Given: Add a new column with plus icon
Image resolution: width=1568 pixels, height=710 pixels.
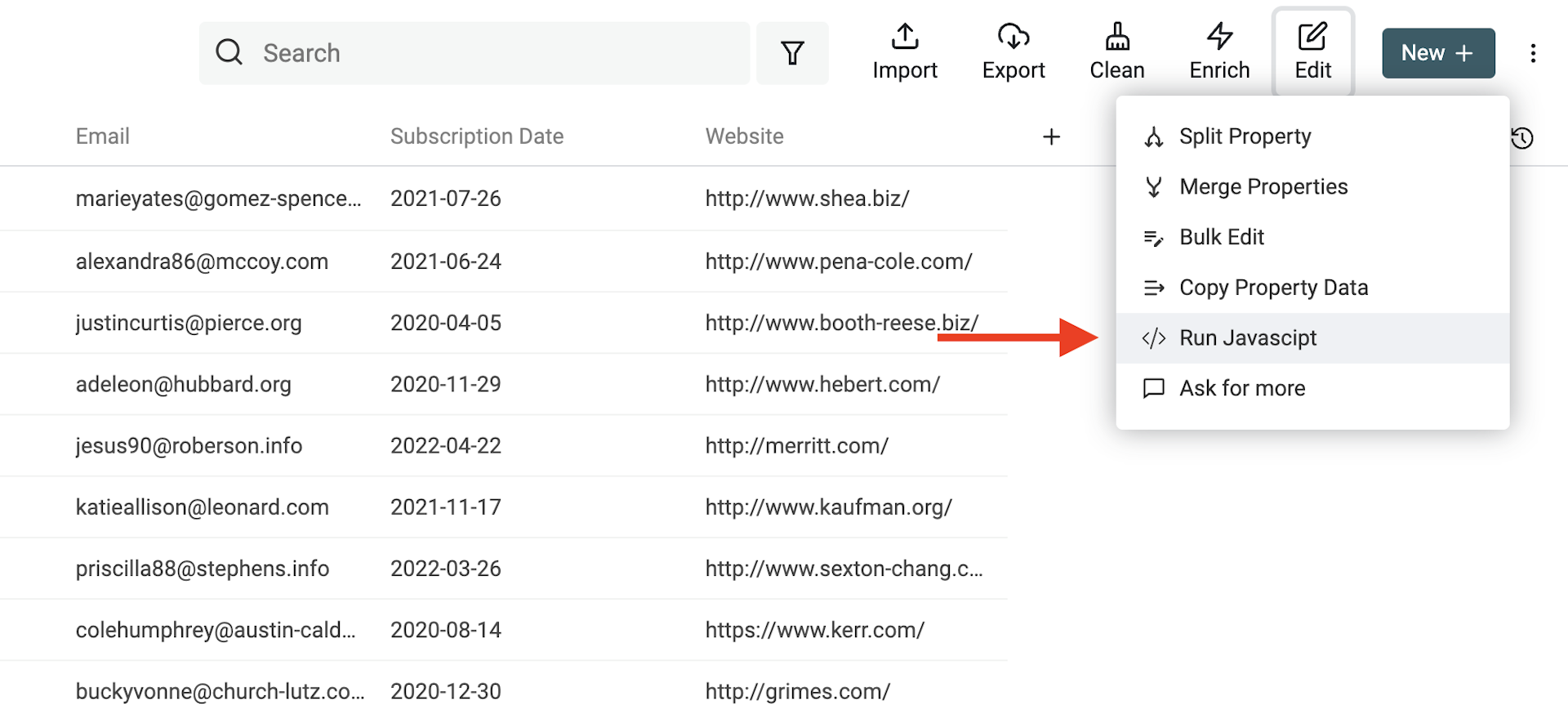Looking at the screenshot, I should point(1051,137).
